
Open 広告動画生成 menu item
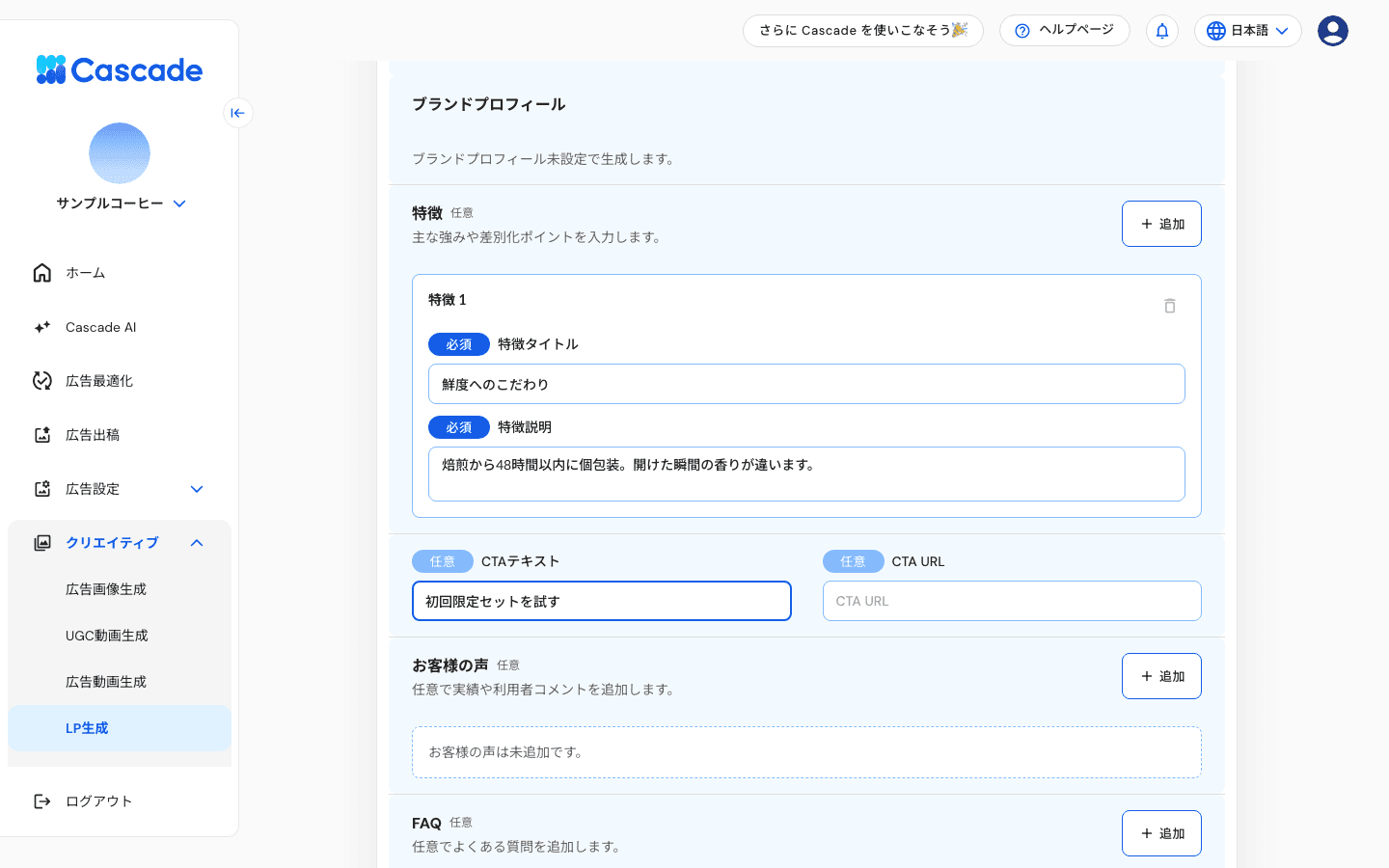pyautogui.click(x=120, y=682)
